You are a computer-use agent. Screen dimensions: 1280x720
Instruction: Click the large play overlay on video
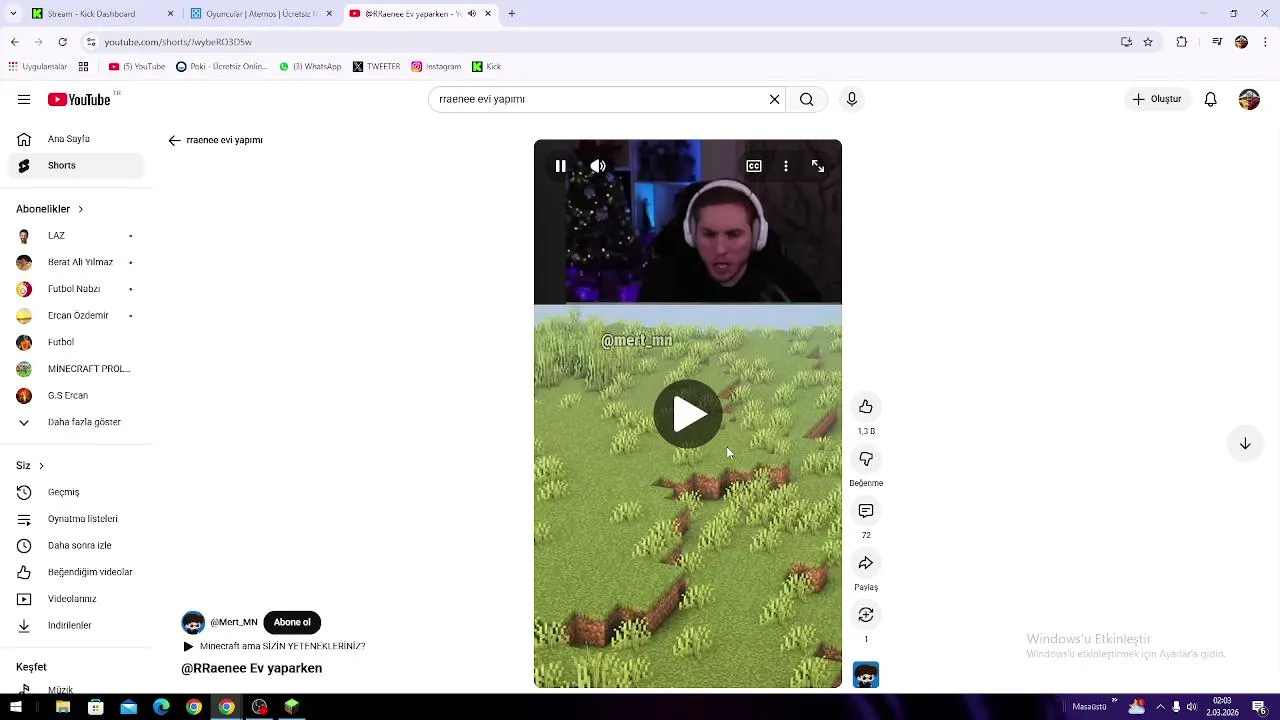click(688, 414)
